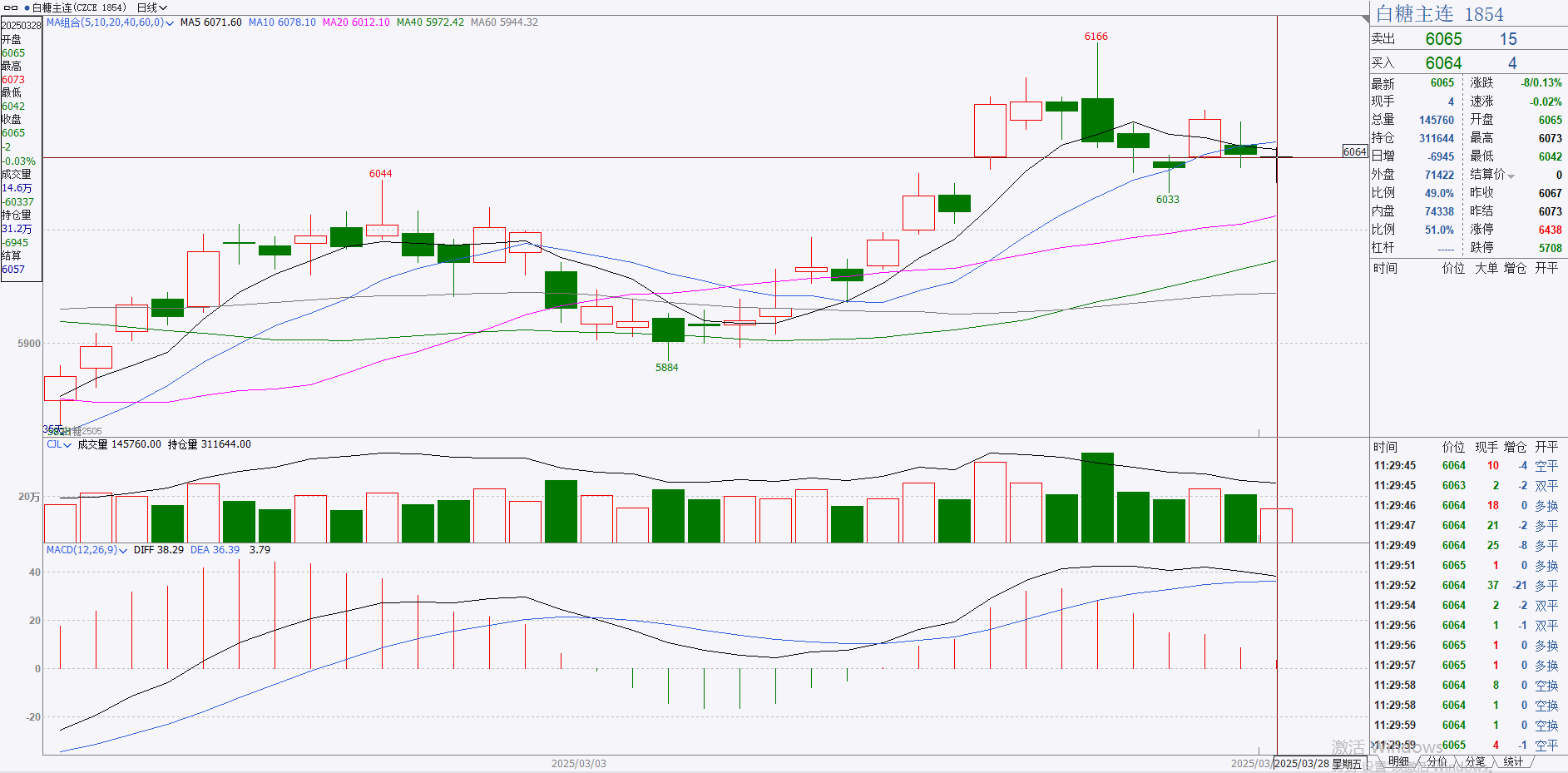This screenshot has height=773, width=1568.
Task: Click the 买入 price 6064
Action: coord(1443,63)
